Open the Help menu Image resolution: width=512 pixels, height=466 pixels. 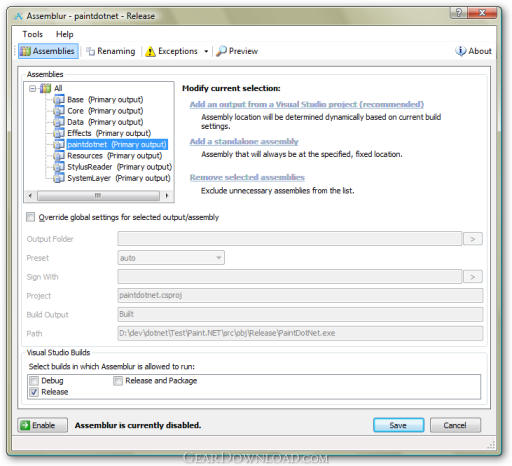pos(65,34)
